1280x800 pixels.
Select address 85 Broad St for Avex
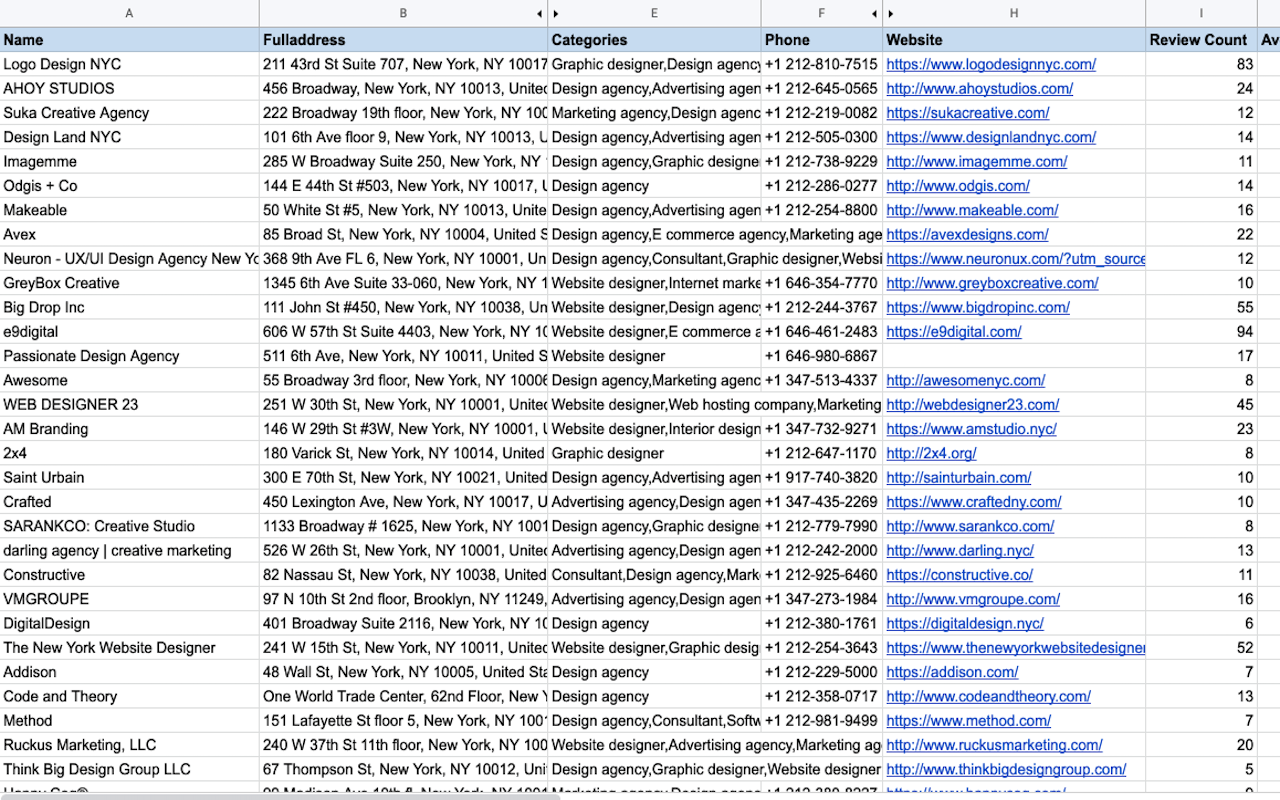coord(403,234)
